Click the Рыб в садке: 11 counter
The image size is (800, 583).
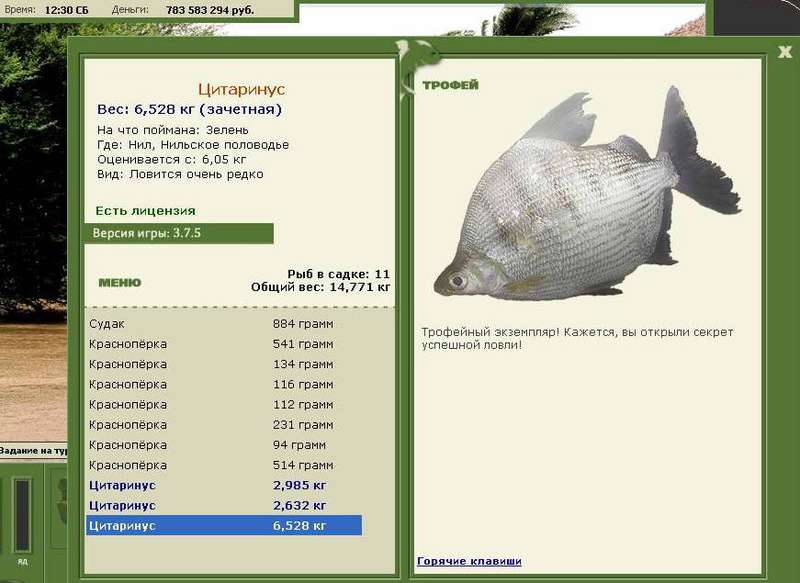coord(338,274)
